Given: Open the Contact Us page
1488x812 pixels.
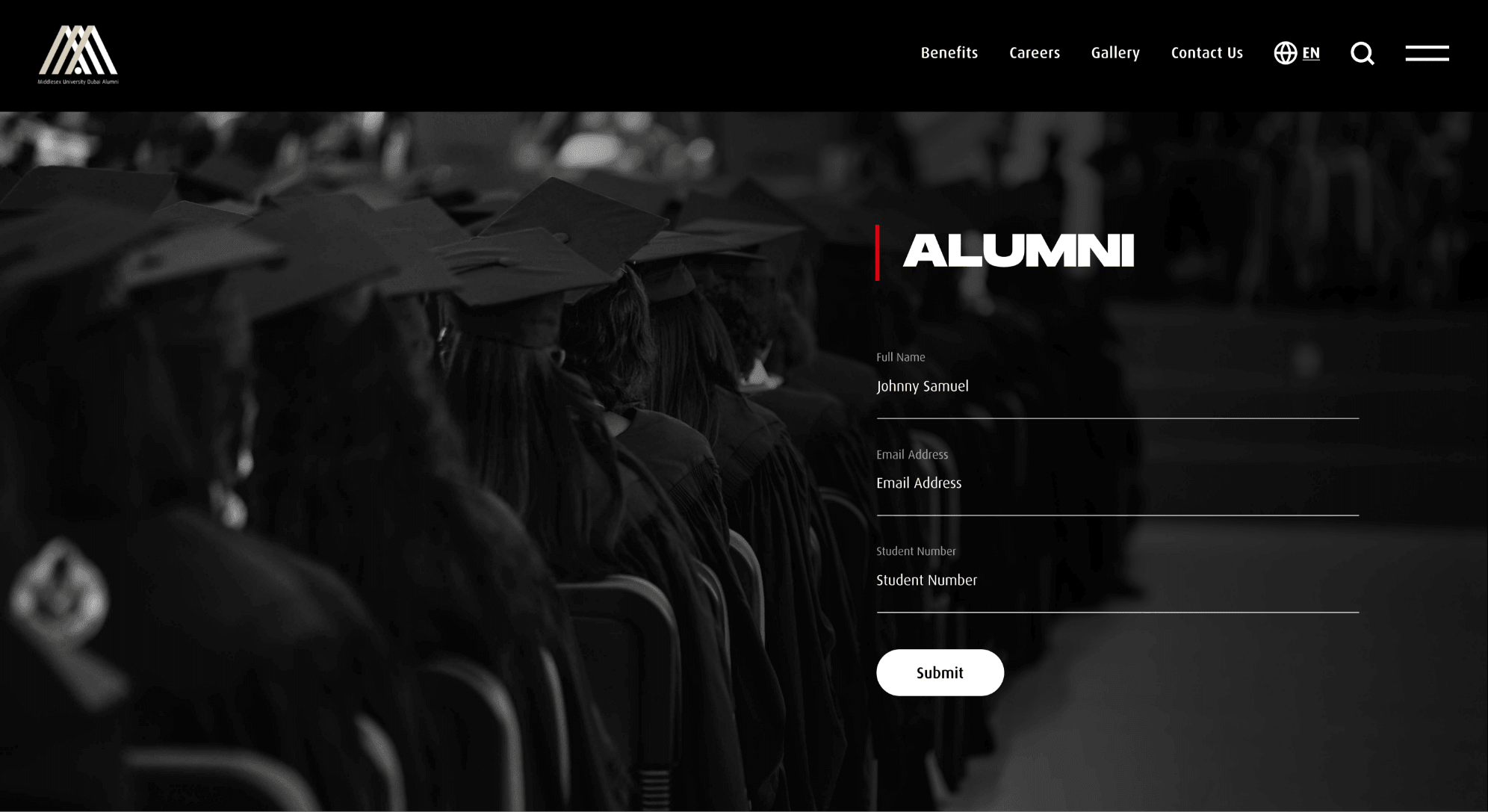Looking at the screenshot, I should pos(1206,53).
